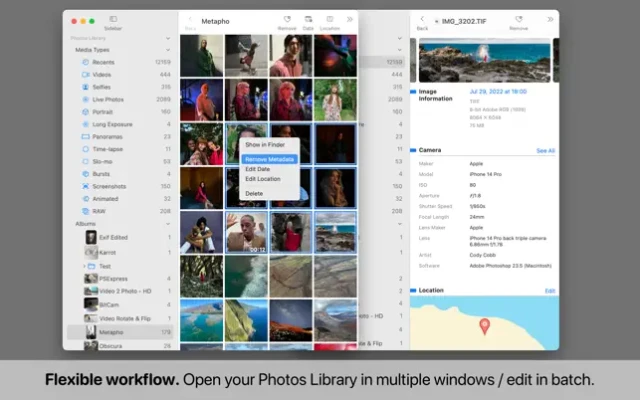Select thumbnail of person in green coat
The width and height of the screenshot is (640, 400).
point(202,56)
